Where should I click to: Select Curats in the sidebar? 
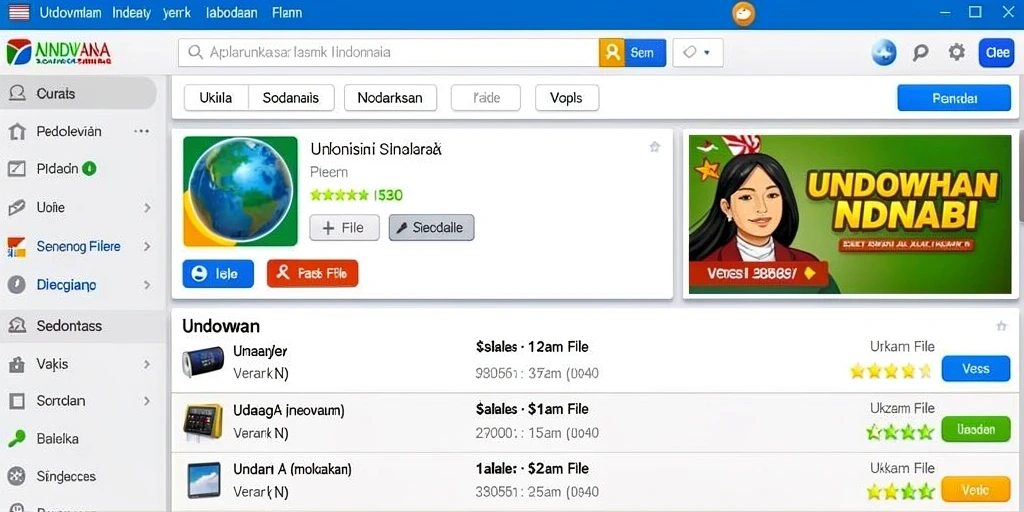click(78, 93)
